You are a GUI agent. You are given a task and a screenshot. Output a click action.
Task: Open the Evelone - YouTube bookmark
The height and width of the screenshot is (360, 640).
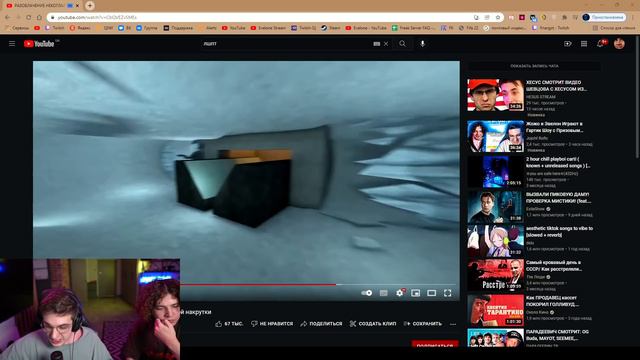click(366, 28)
